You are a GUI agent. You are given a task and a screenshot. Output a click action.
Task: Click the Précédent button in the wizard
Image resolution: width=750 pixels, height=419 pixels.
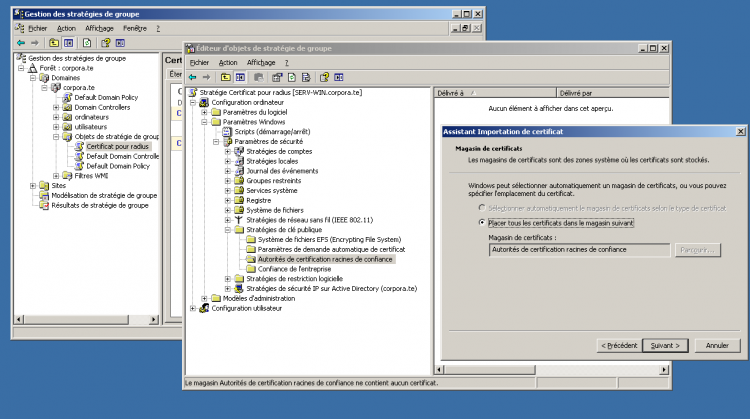(618, 345)
